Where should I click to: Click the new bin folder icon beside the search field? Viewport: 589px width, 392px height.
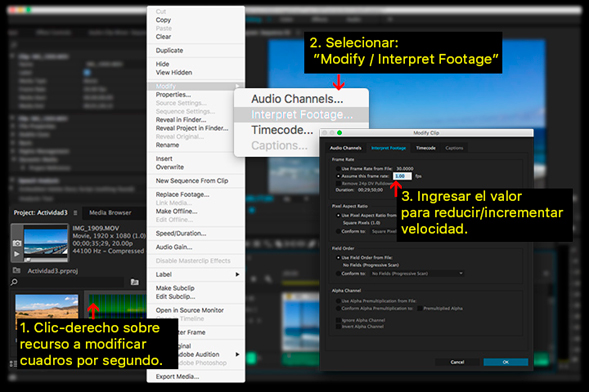pyautogui.click(x=134, y=282)
